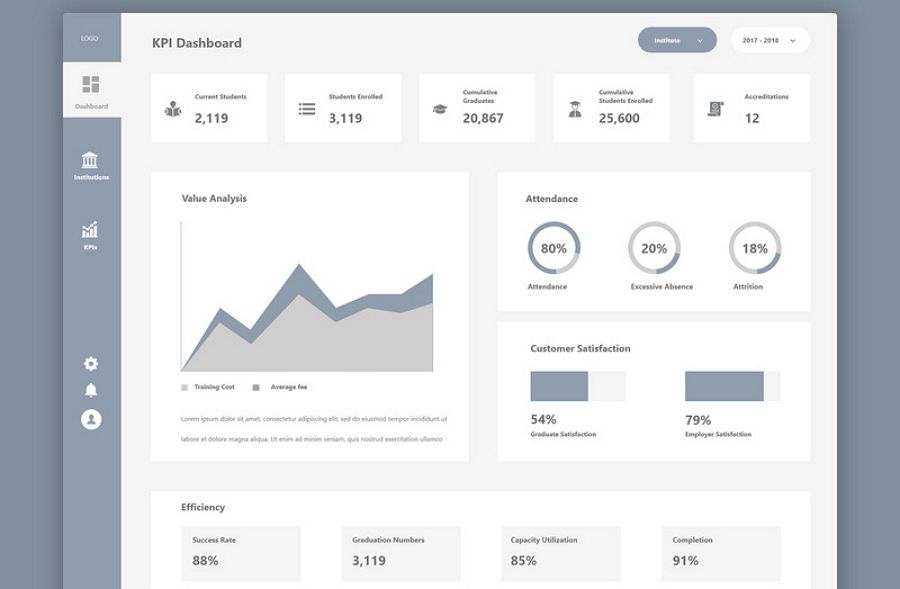Expand the Institute dropdown chevron
The height and width of the screenshot is (589, 900).
(x=700, y=41)
